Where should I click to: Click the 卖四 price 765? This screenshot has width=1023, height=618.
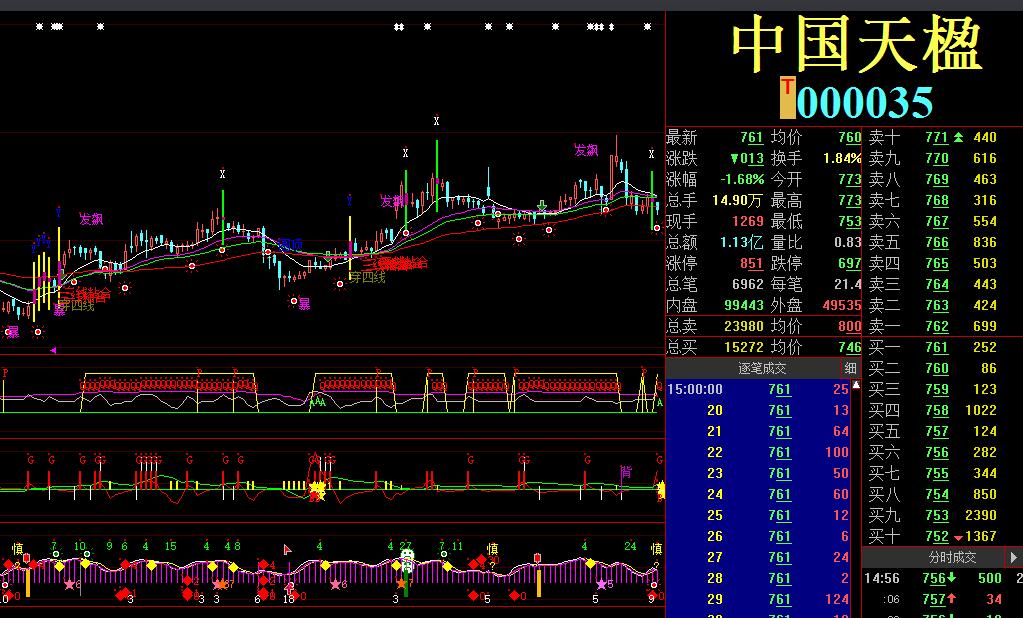pos(937,263)
